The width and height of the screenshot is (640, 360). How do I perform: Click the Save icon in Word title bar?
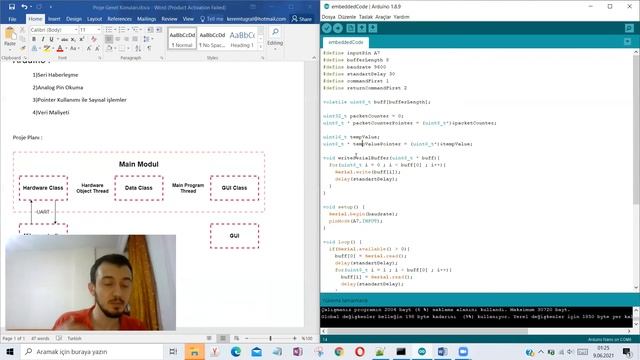click(11, 7)
